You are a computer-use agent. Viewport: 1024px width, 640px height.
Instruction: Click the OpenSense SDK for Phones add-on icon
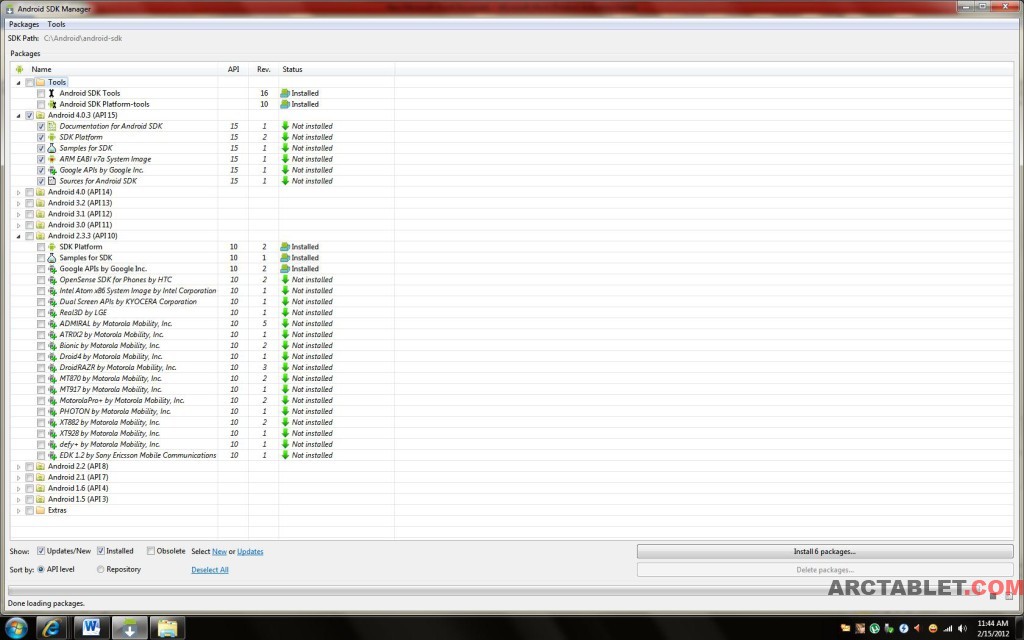52,280
